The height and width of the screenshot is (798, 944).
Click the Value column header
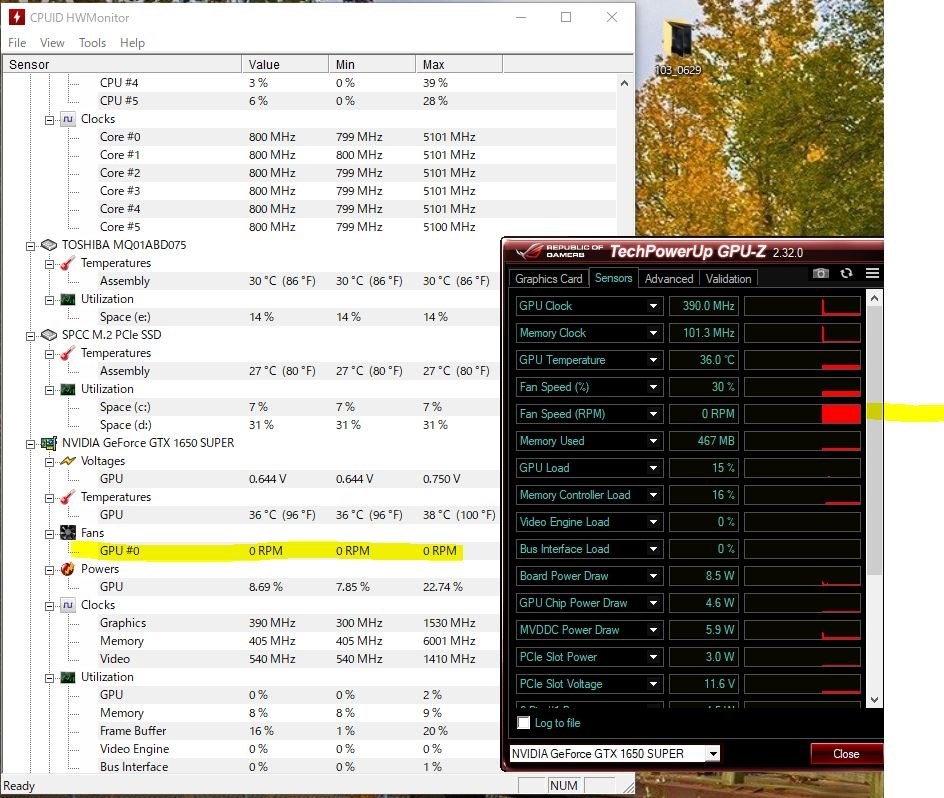click(285, 64)
